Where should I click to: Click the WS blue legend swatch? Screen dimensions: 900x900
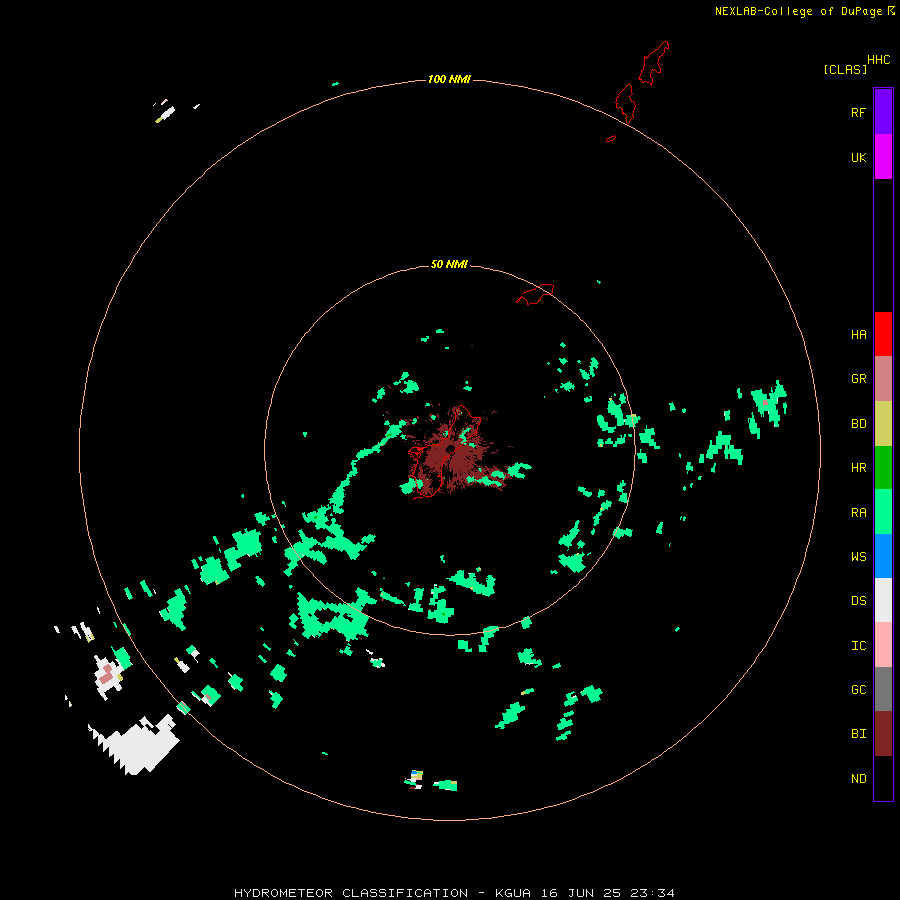tap(883, 556)
